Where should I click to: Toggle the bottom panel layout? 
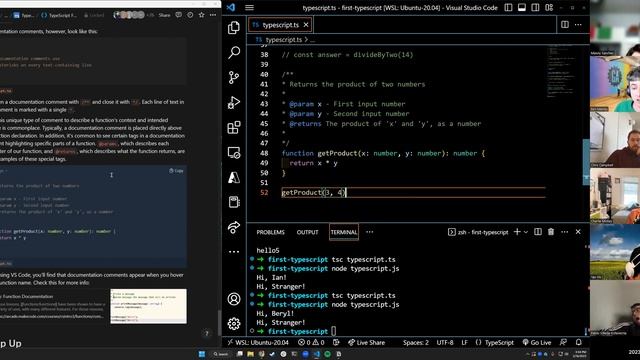pos(522,7)
